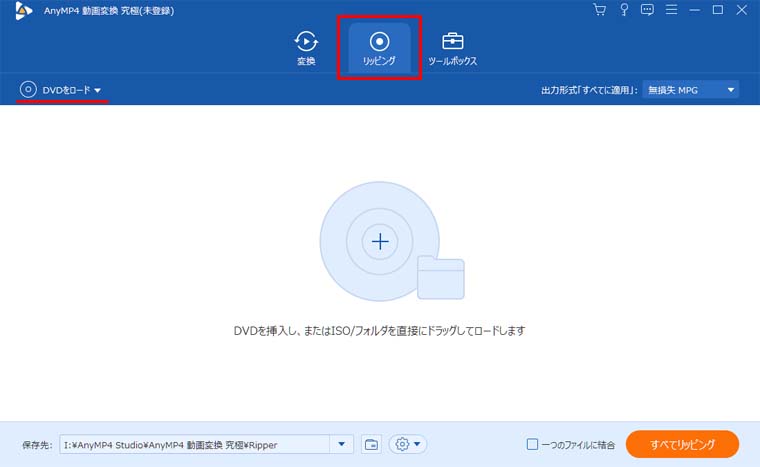
Task: Switch to the リッピング tab
Action: [379, 48]
